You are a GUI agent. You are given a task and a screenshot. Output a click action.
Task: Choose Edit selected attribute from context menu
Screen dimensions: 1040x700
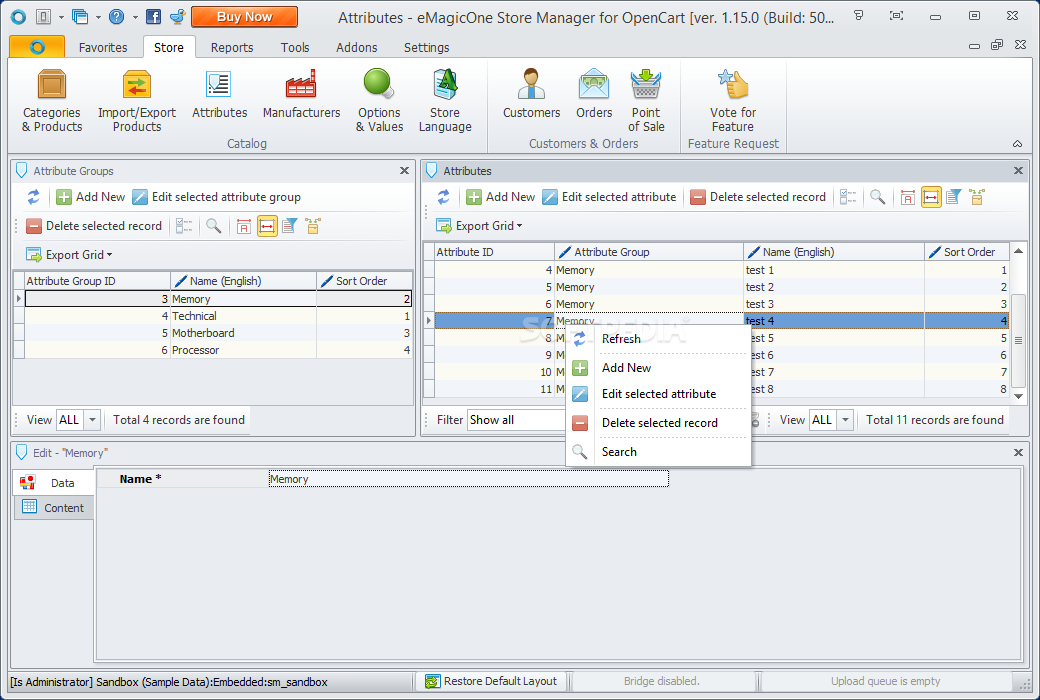pyautogui.click(x=659, y=394)
